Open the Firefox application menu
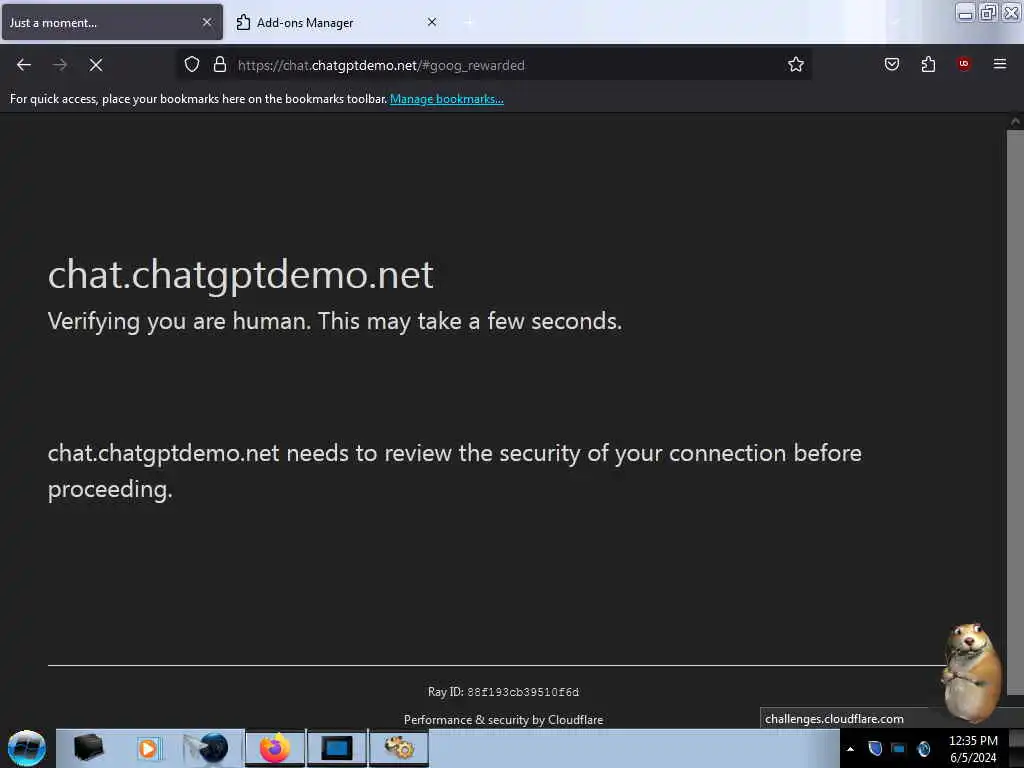Viewport: 1024px width, 768px height. (x=1000, y=64)
